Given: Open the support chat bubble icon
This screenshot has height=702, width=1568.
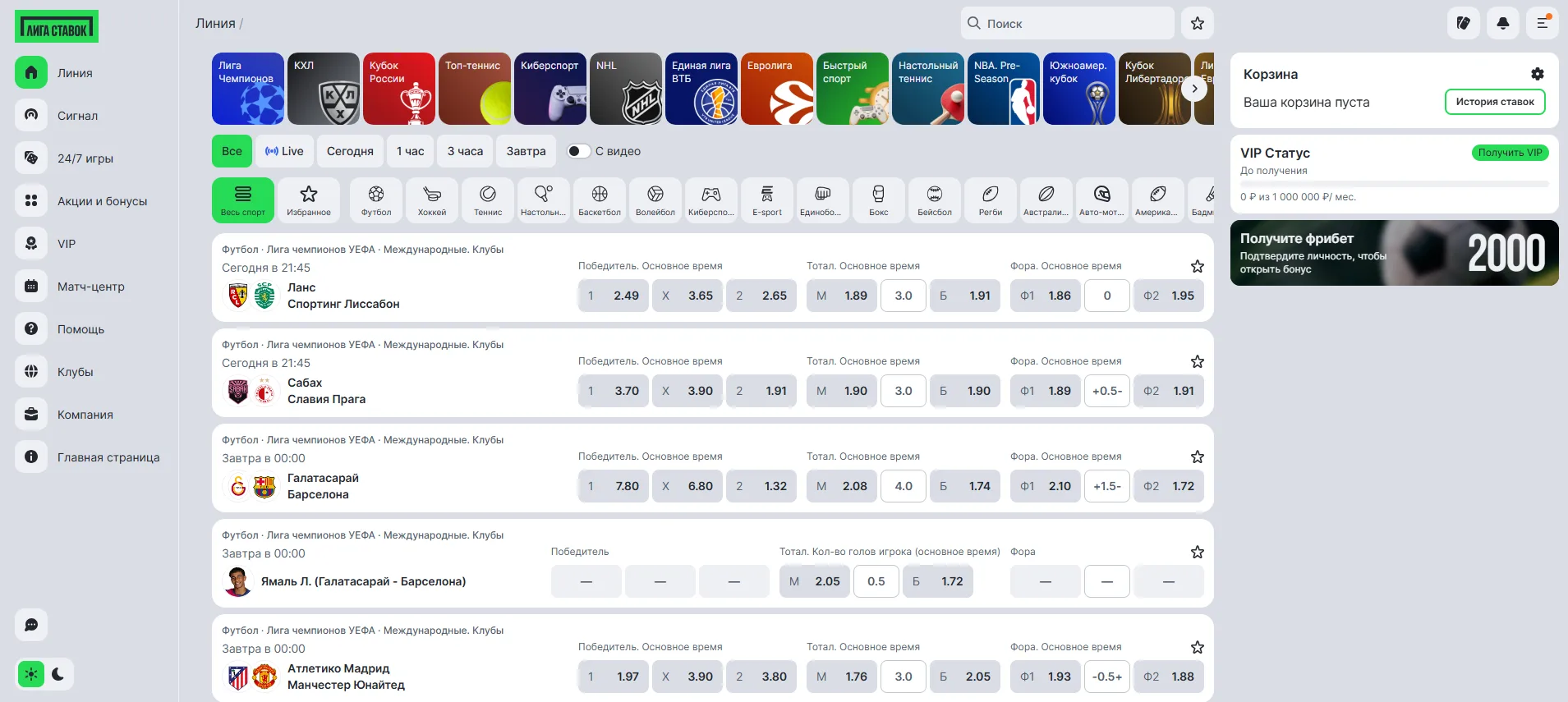Looking at the screenshot, I should coord(31,625).
